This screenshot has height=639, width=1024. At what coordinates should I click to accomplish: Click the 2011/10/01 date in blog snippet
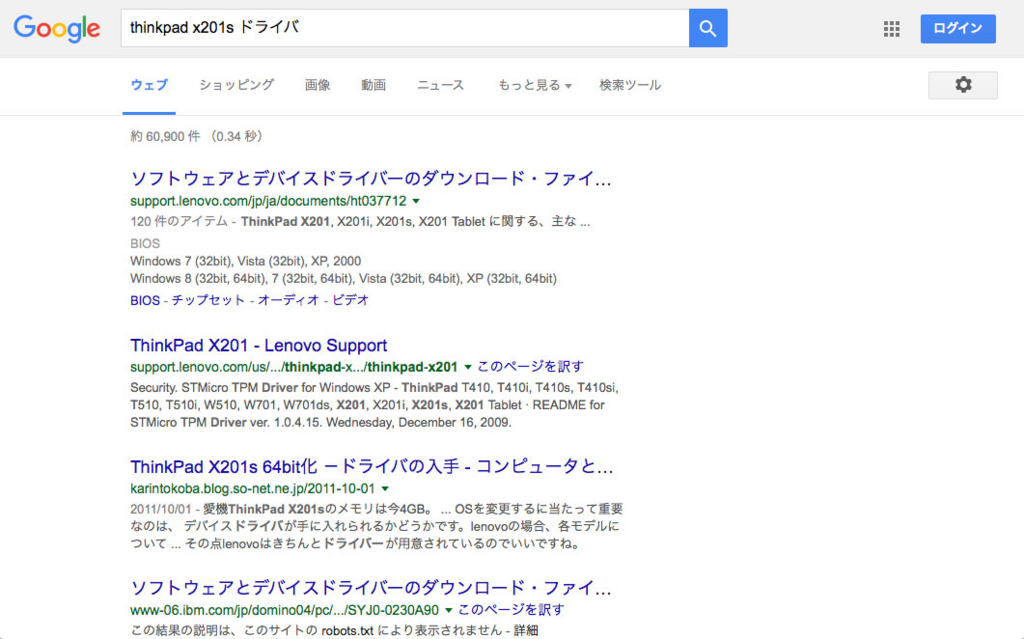[x=161, y=508]
